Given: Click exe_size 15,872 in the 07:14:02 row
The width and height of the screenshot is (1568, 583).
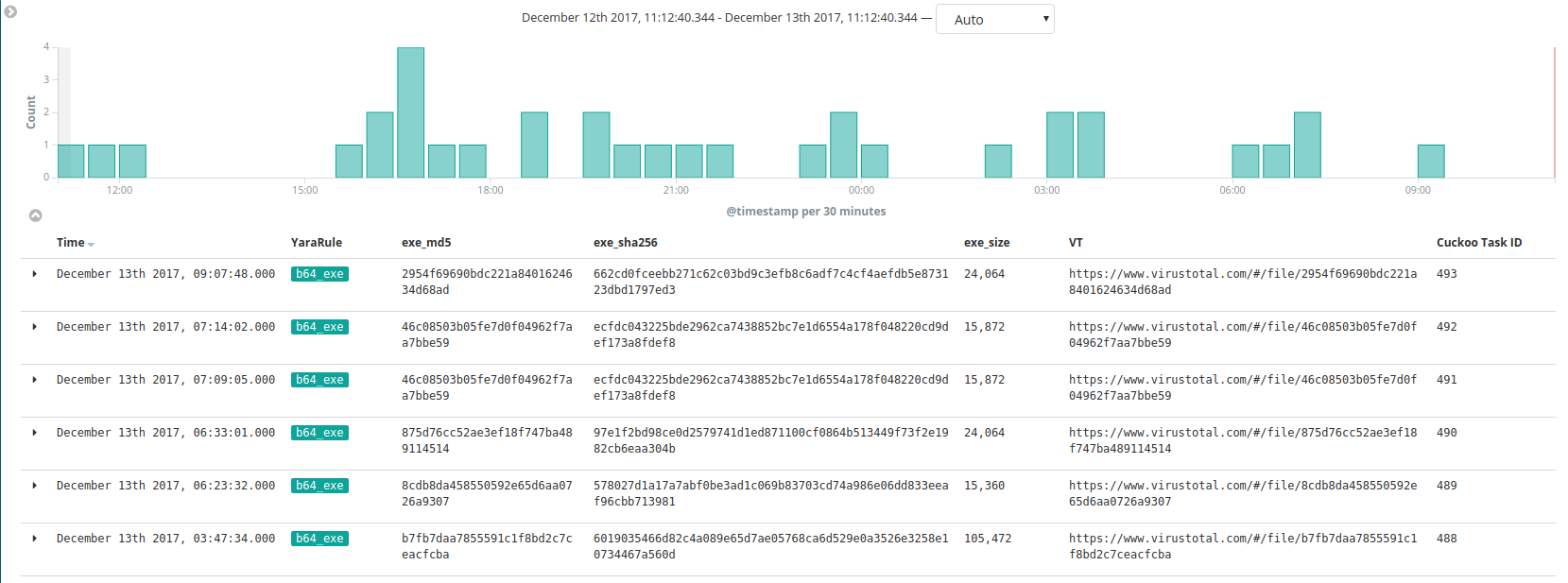Looking at the screenshot, I should click(x=984, y=327).
